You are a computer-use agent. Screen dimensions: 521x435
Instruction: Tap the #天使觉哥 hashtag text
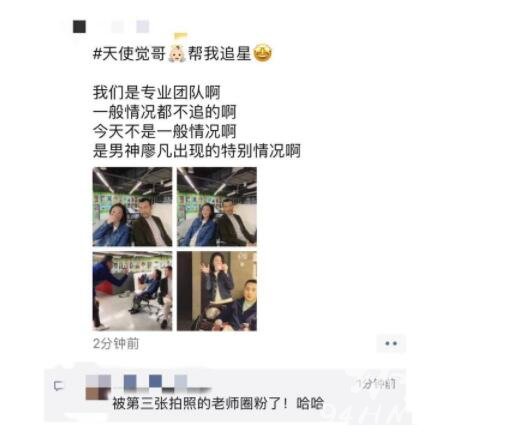[x=129, y=53]
